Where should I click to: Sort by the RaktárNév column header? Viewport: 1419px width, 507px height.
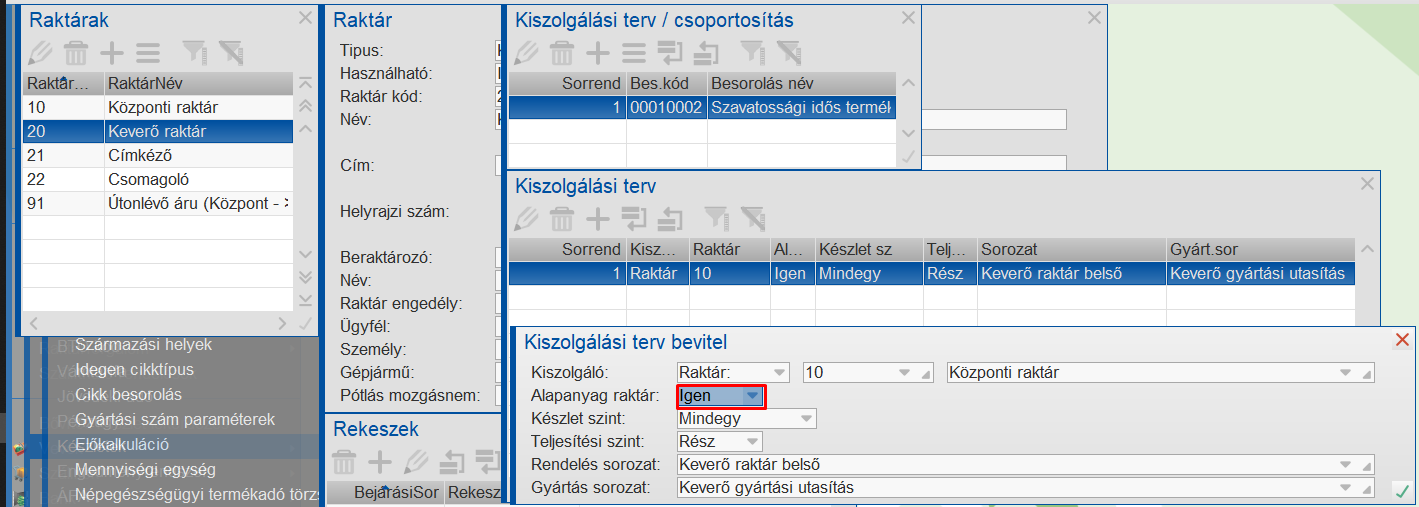click(x=198, y=83)
